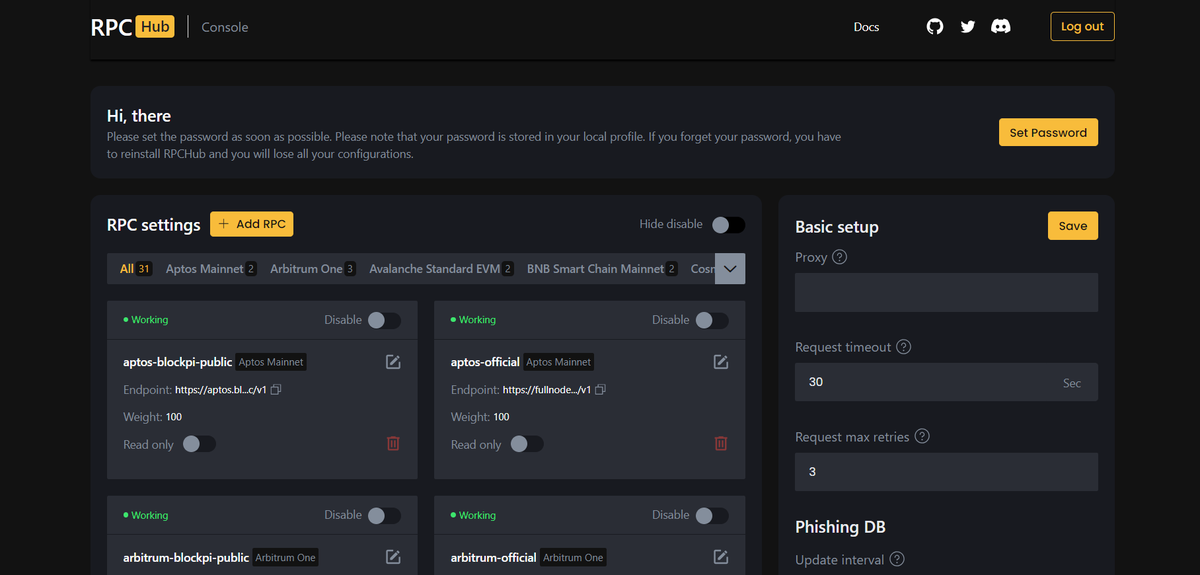
Task: Select the Aptos Mainnet tab
Action: (x=211, y=269)
